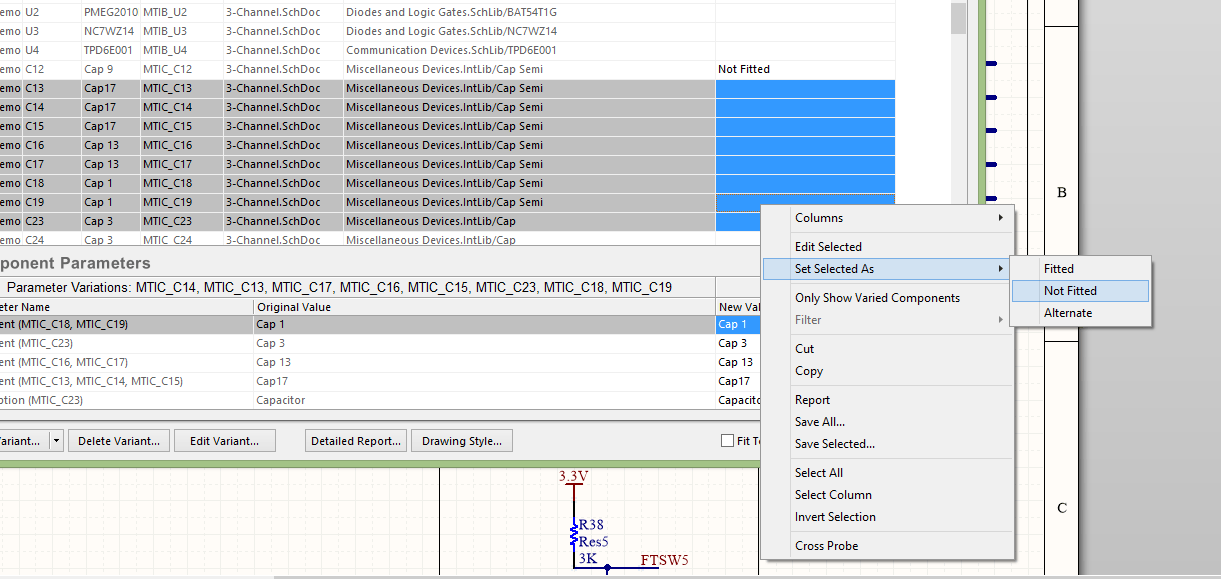
Task: Select the C15 designator cell
Action: click(x=51, y=127)
